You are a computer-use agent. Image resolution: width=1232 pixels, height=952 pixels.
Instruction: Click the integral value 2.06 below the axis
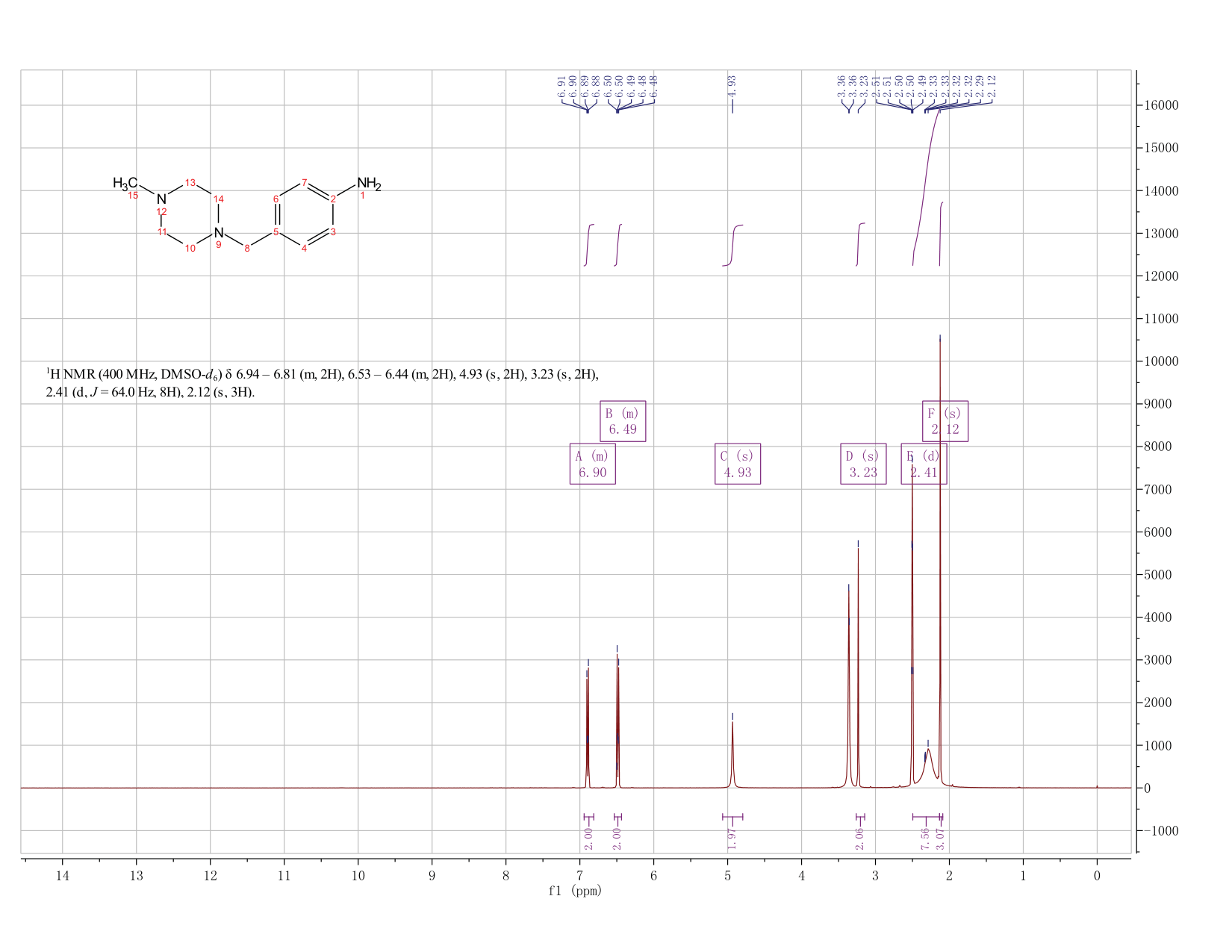[859, 839]
